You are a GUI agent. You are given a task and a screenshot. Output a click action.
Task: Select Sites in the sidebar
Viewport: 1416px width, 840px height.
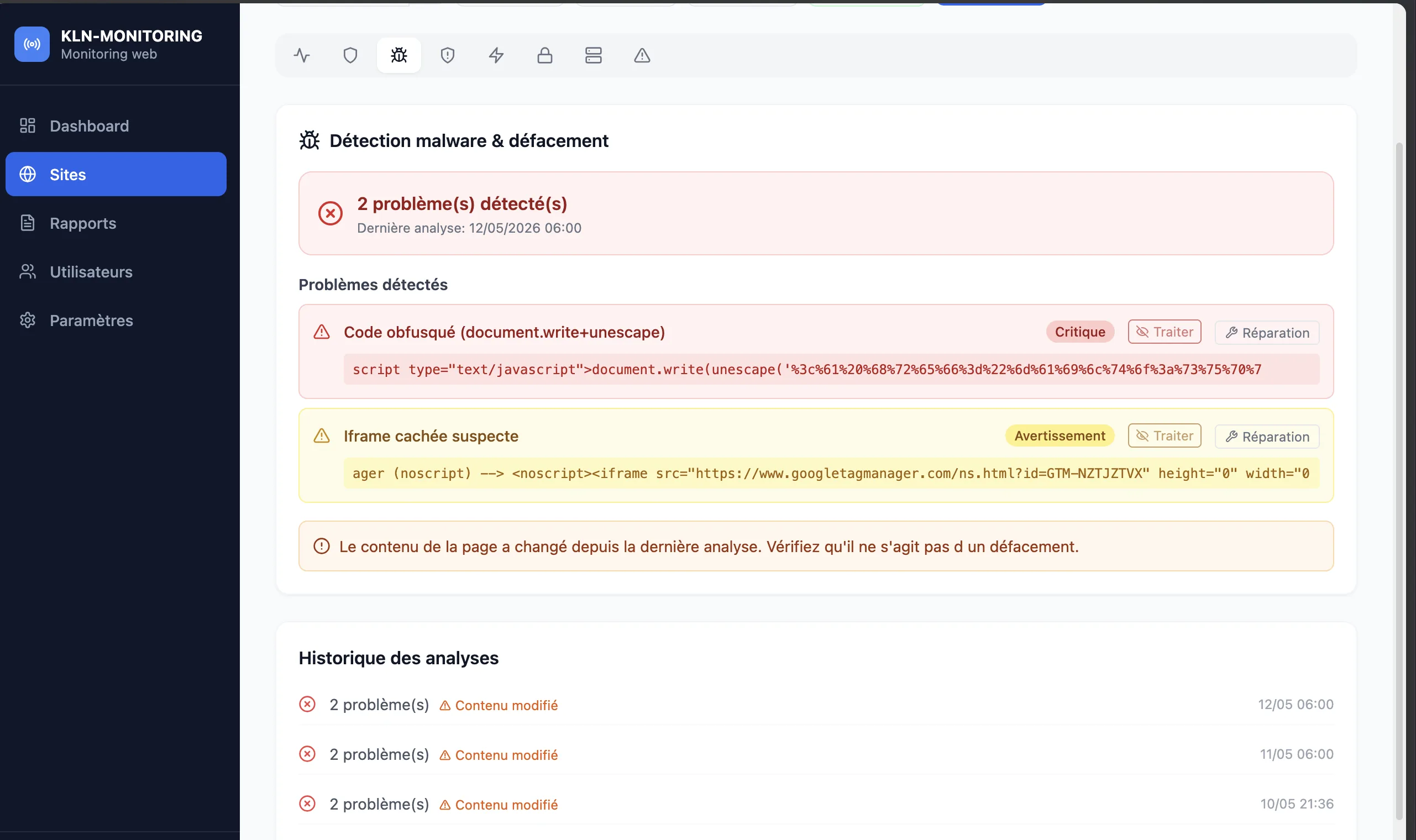click(x=116, y=174)
